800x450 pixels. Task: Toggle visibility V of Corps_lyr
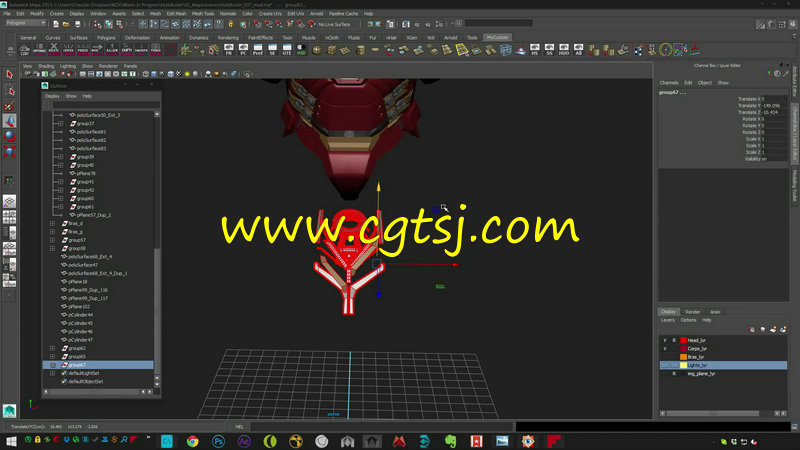[665, 348]
